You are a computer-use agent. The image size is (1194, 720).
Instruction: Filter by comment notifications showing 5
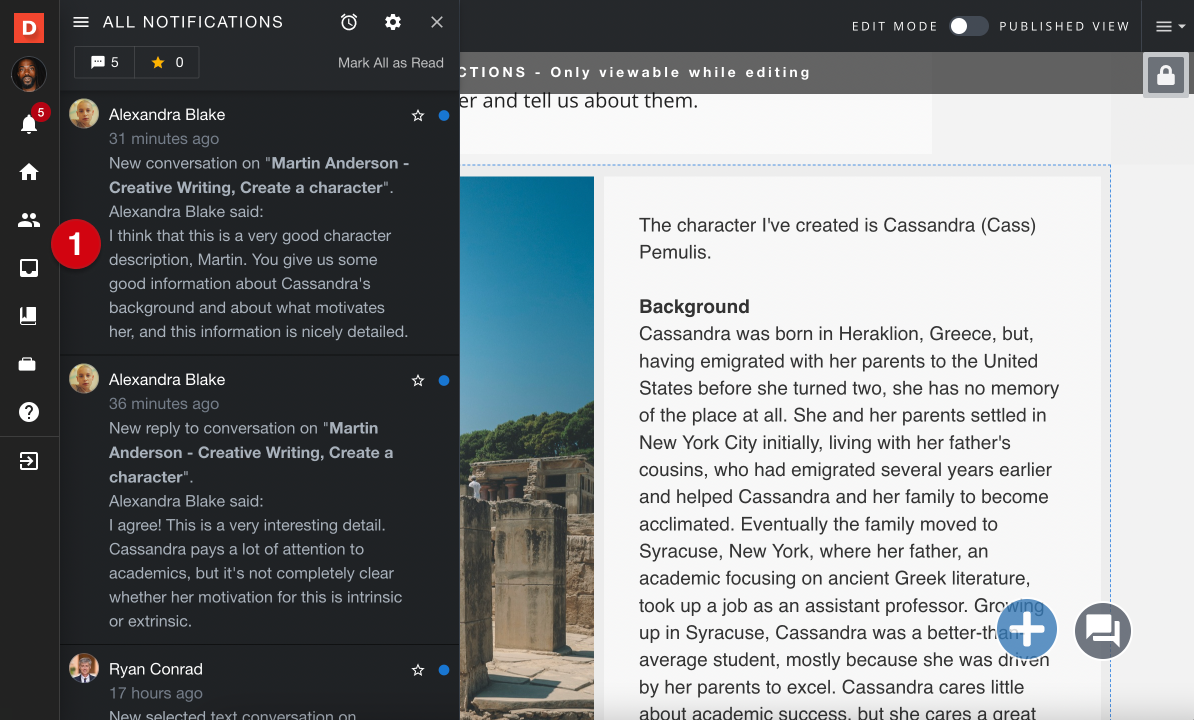(x=104, y=62)
